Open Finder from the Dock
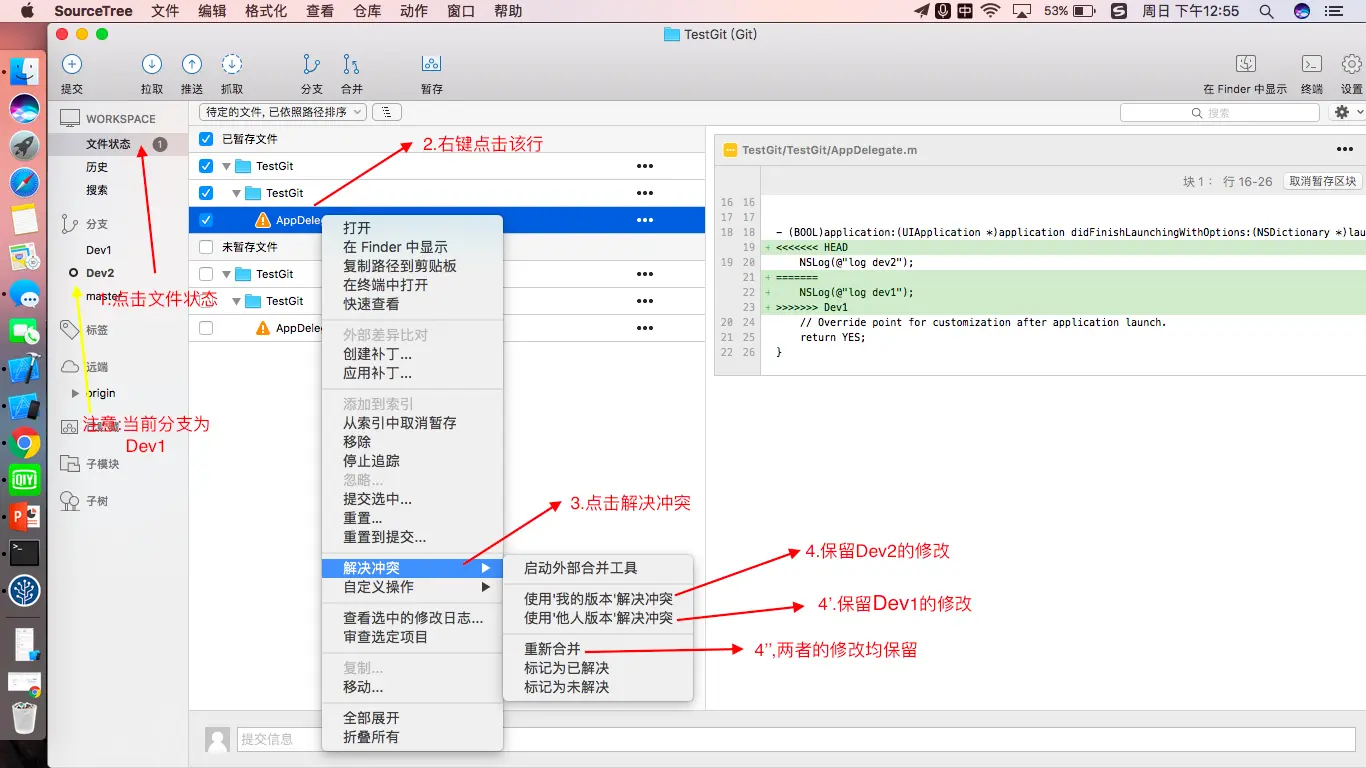The height and width of the screenshot is (768, 1366). 24,72
